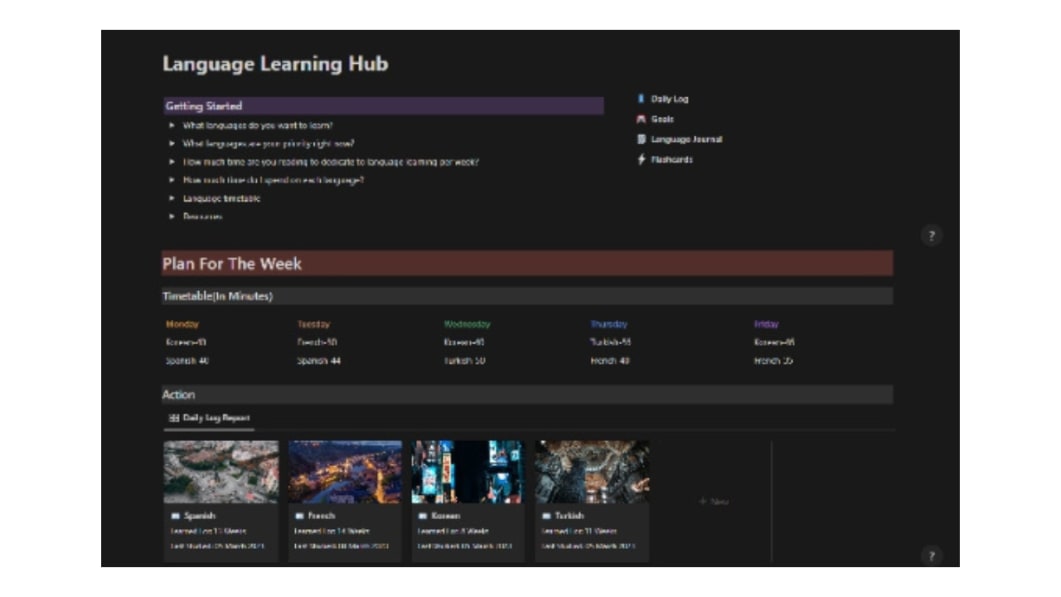
Task: Click the Daily Log calendar icon
Action: 641,97
